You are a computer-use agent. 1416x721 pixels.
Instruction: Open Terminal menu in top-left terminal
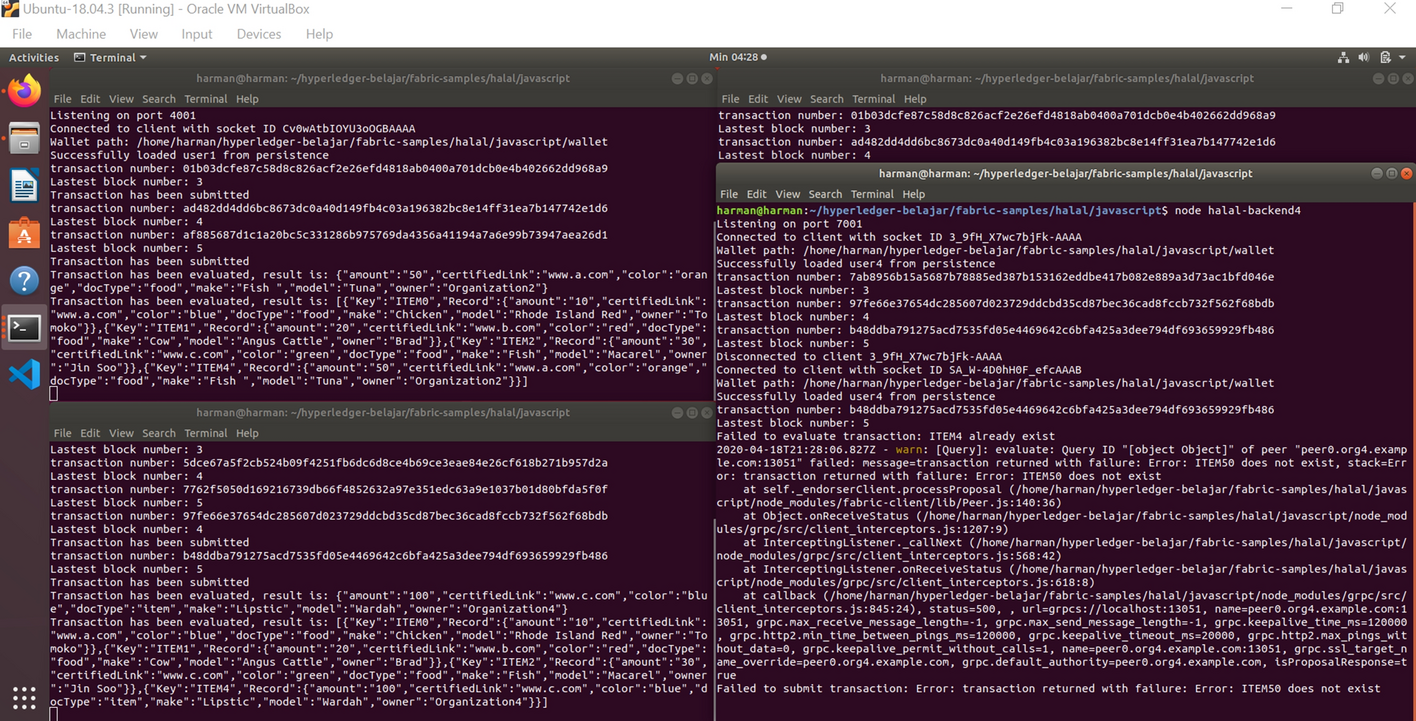[x=205, y=99]
